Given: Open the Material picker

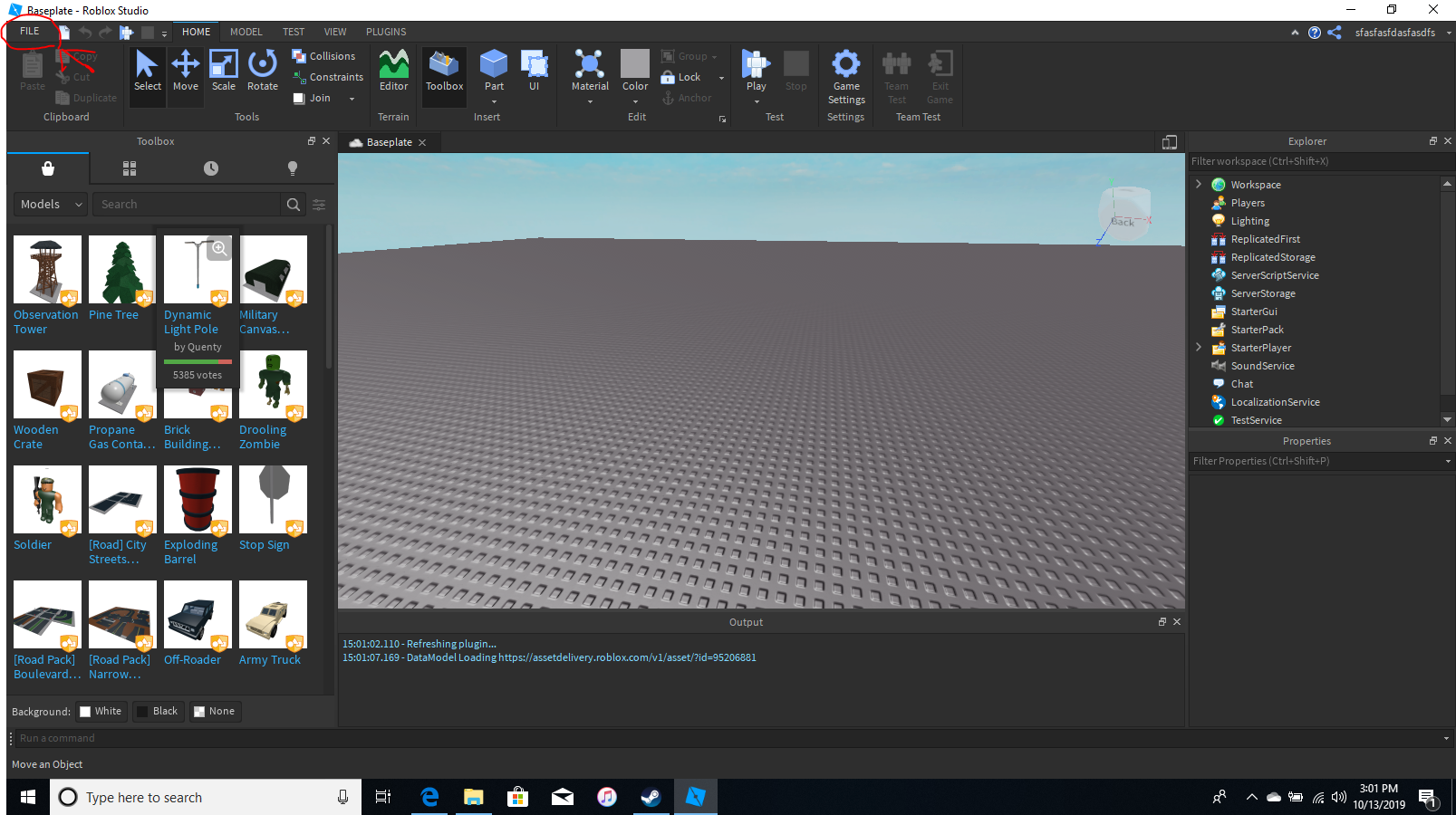Looking at the screenshot, I should pyautogui.click(x=590, y=71).
